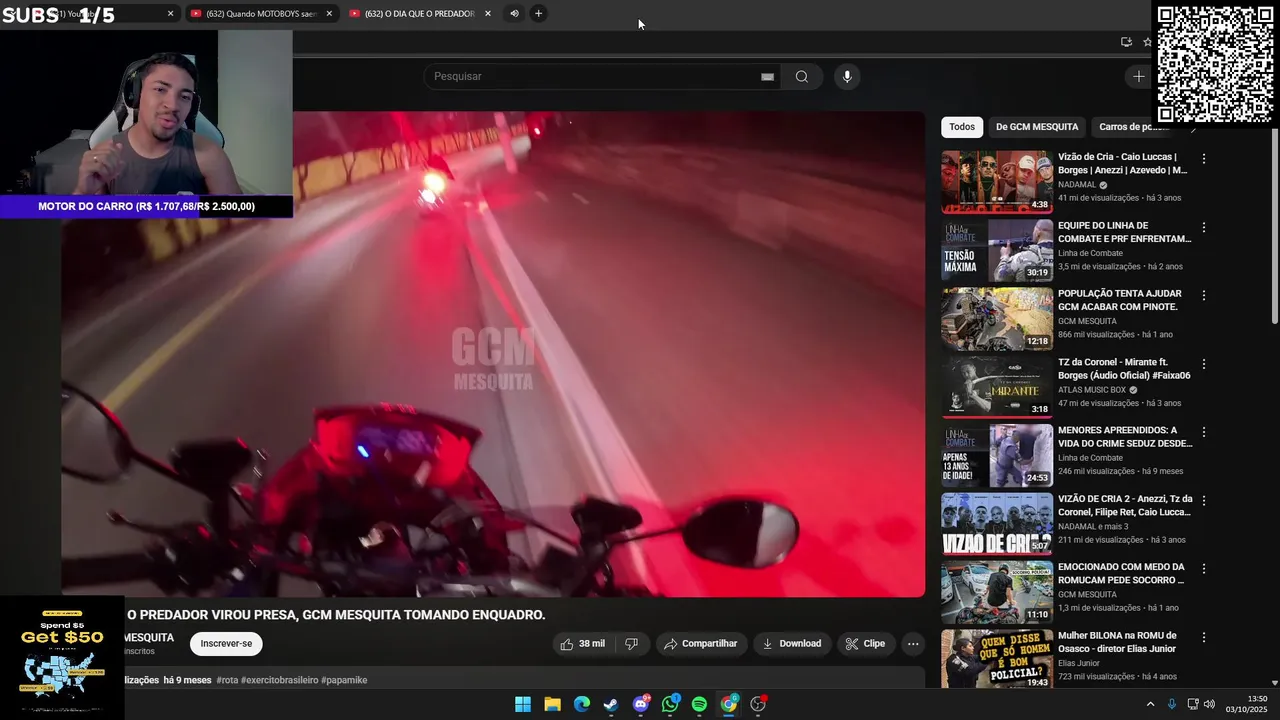
Task: Select the Carros de polícia filter chip
Action: (x=1134, y=127)
